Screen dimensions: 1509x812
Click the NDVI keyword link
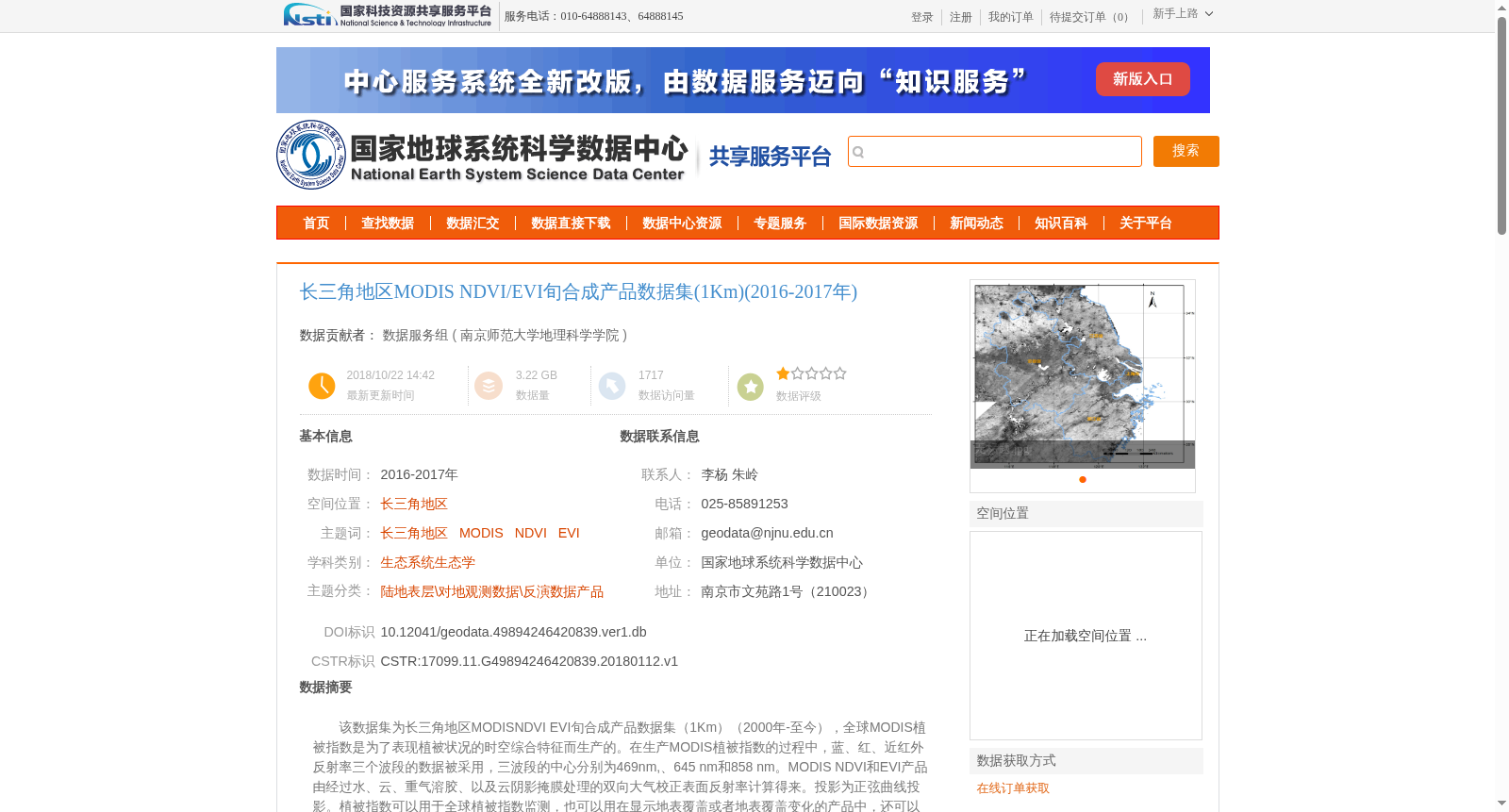click(531, 533)
